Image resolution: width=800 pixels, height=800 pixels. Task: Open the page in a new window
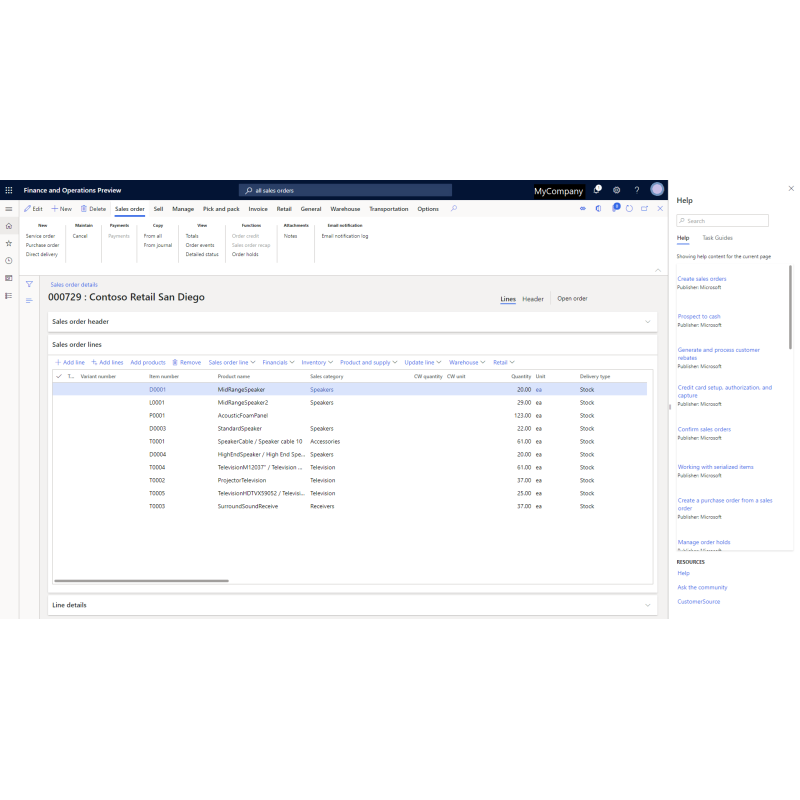point(644,209)
